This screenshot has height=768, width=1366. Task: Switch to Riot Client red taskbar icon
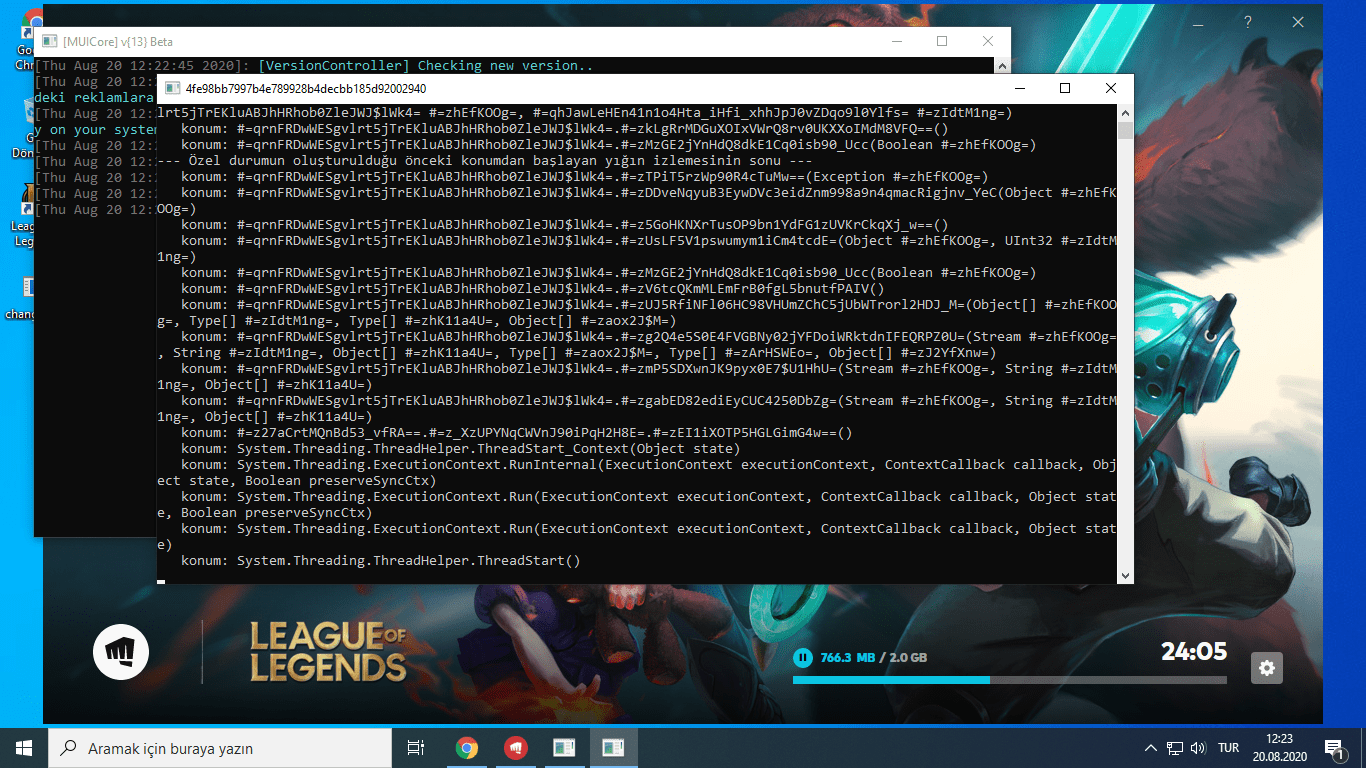[515, 748]
